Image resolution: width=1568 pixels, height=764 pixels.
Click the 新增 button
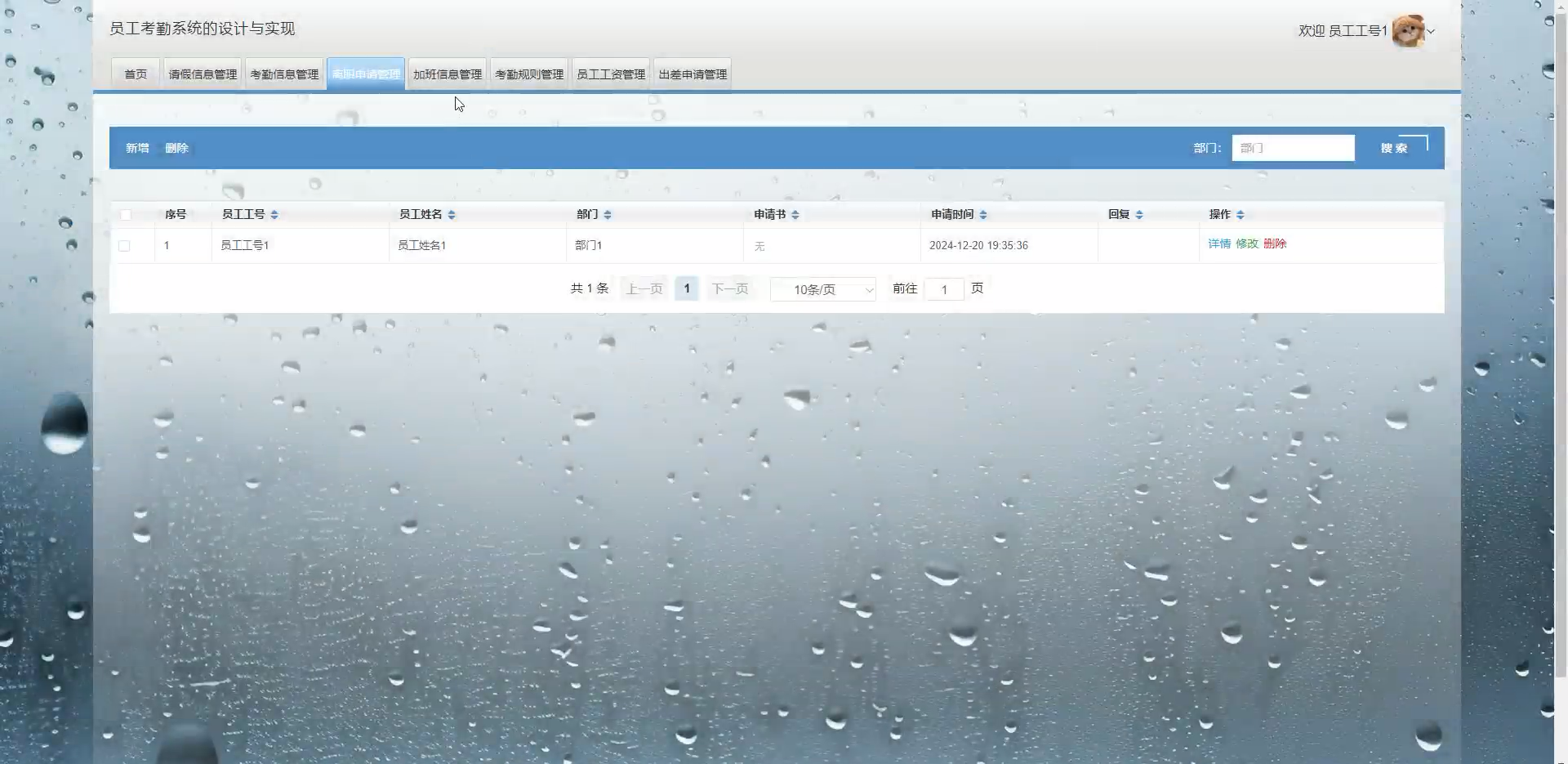(136, 148)
